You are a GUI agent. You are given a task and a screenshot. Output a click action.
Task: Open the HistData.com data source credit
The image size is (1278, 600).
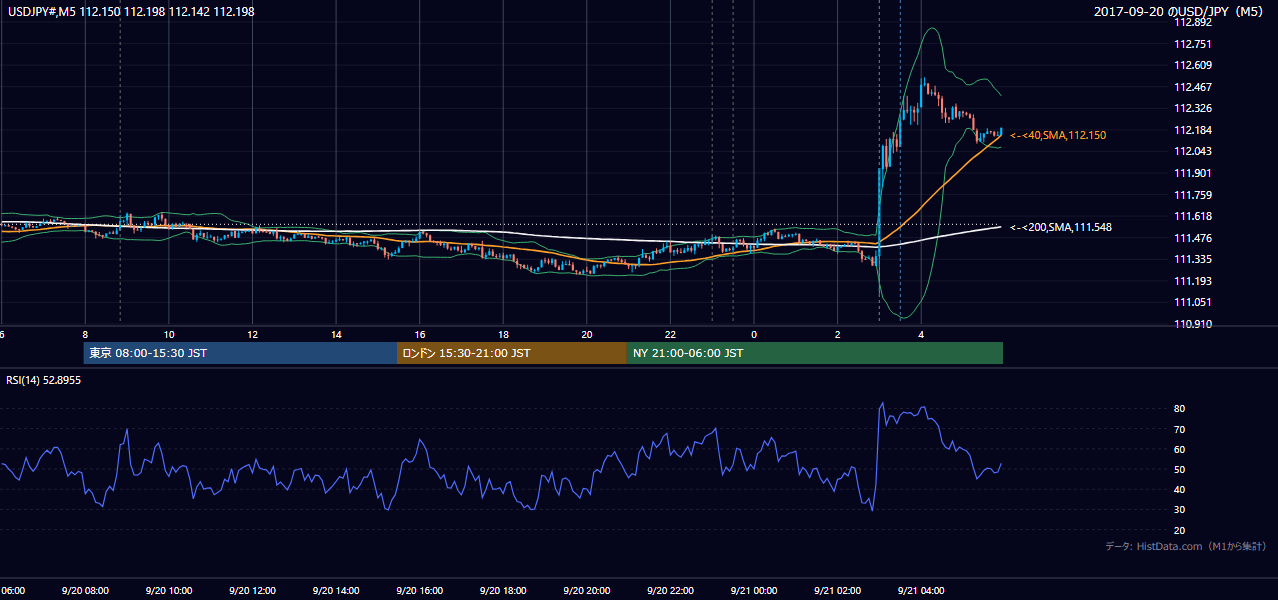pyautogui.click(x=1186, y=546)
